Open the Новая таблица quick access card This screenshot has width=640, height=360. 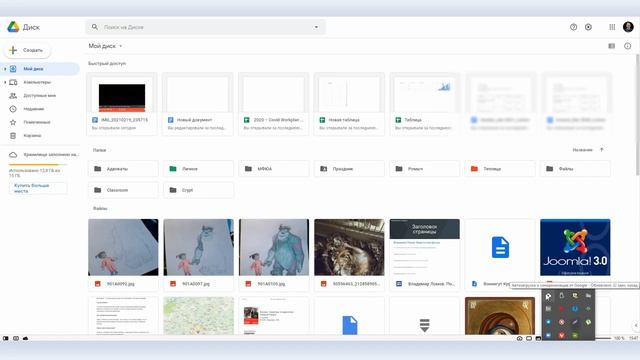click(349, 104)
